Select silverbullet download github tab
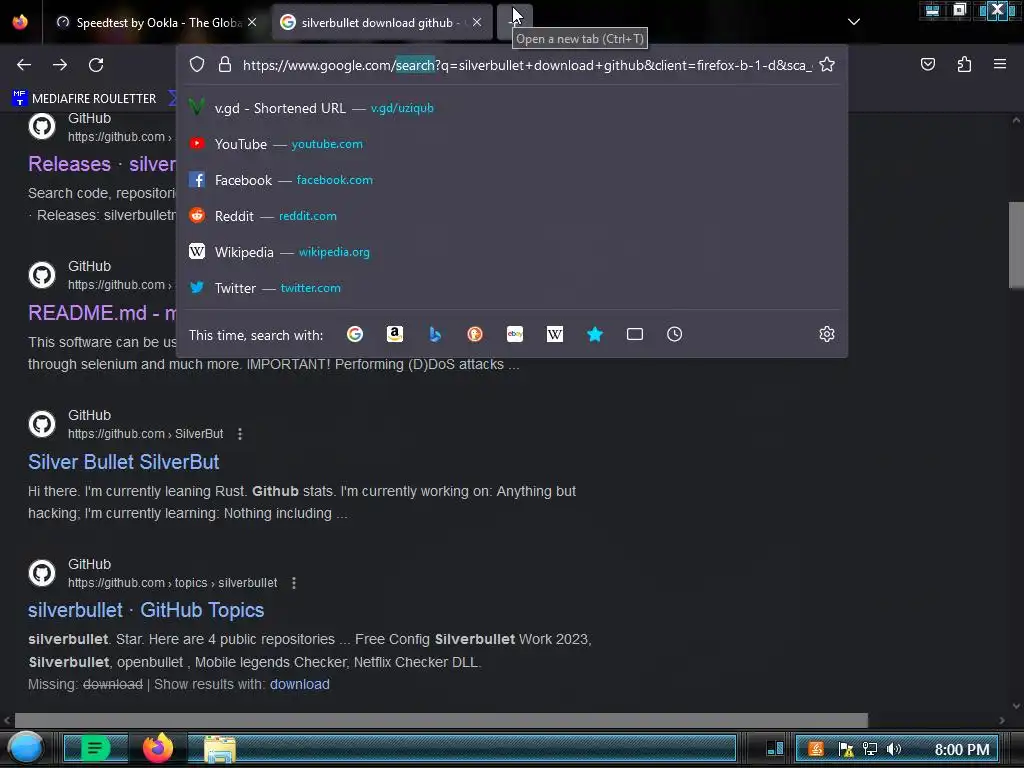This screenshot has height=768, width=1024. pyautogui.click(x=382, y=22)
